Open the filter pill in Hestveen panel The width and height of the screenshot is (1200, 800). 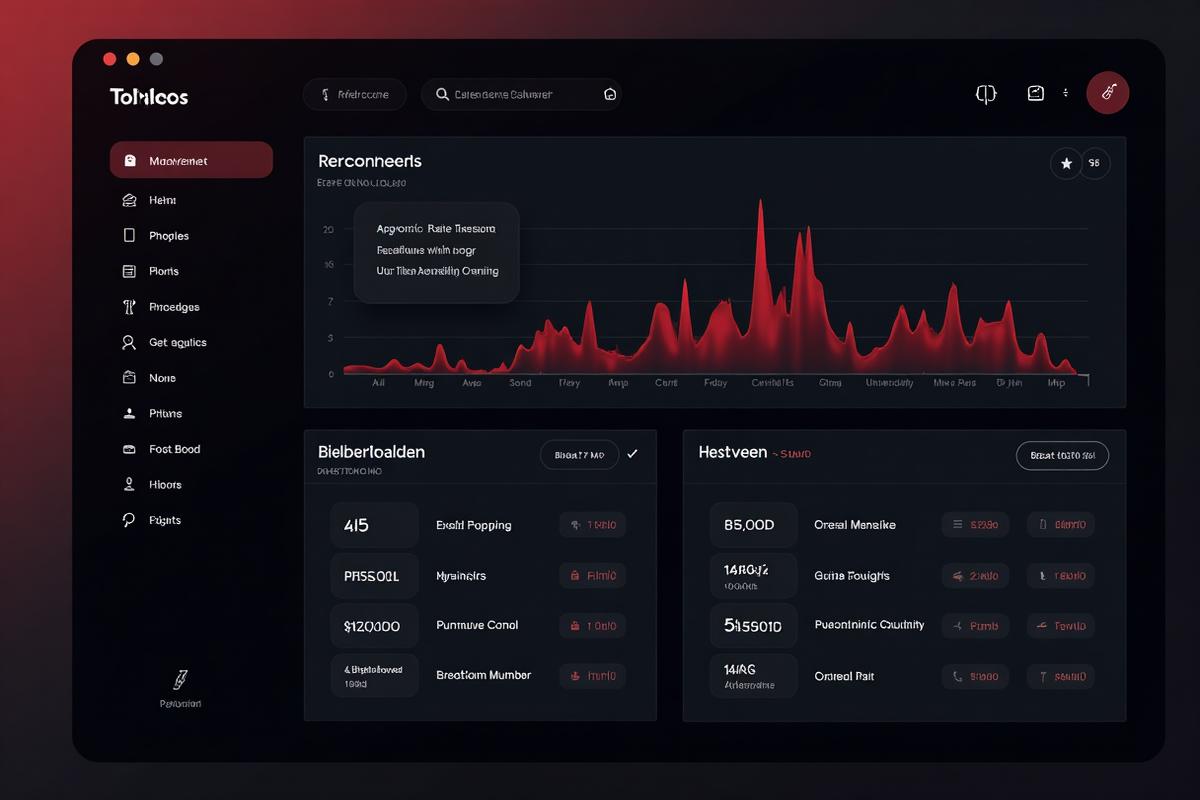pyautogui.click(x=1062, y=455)
